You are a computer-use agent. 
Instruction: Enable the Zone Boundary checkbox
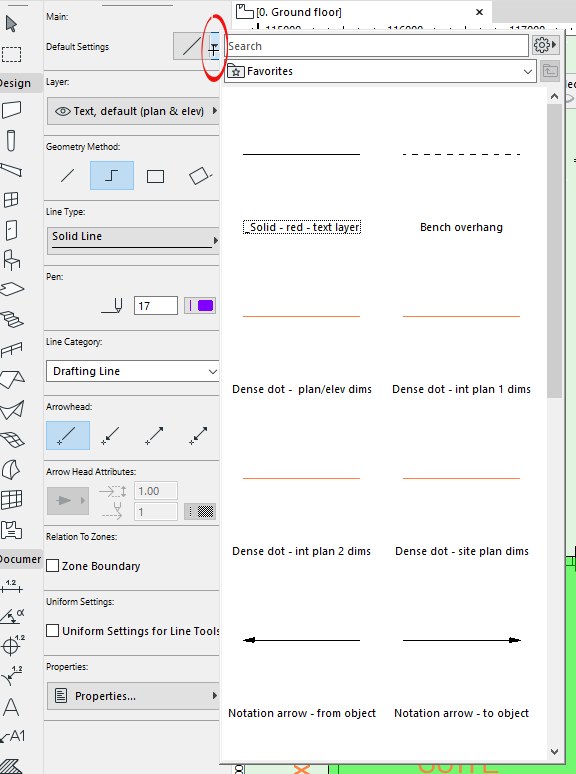pos(52,566)
